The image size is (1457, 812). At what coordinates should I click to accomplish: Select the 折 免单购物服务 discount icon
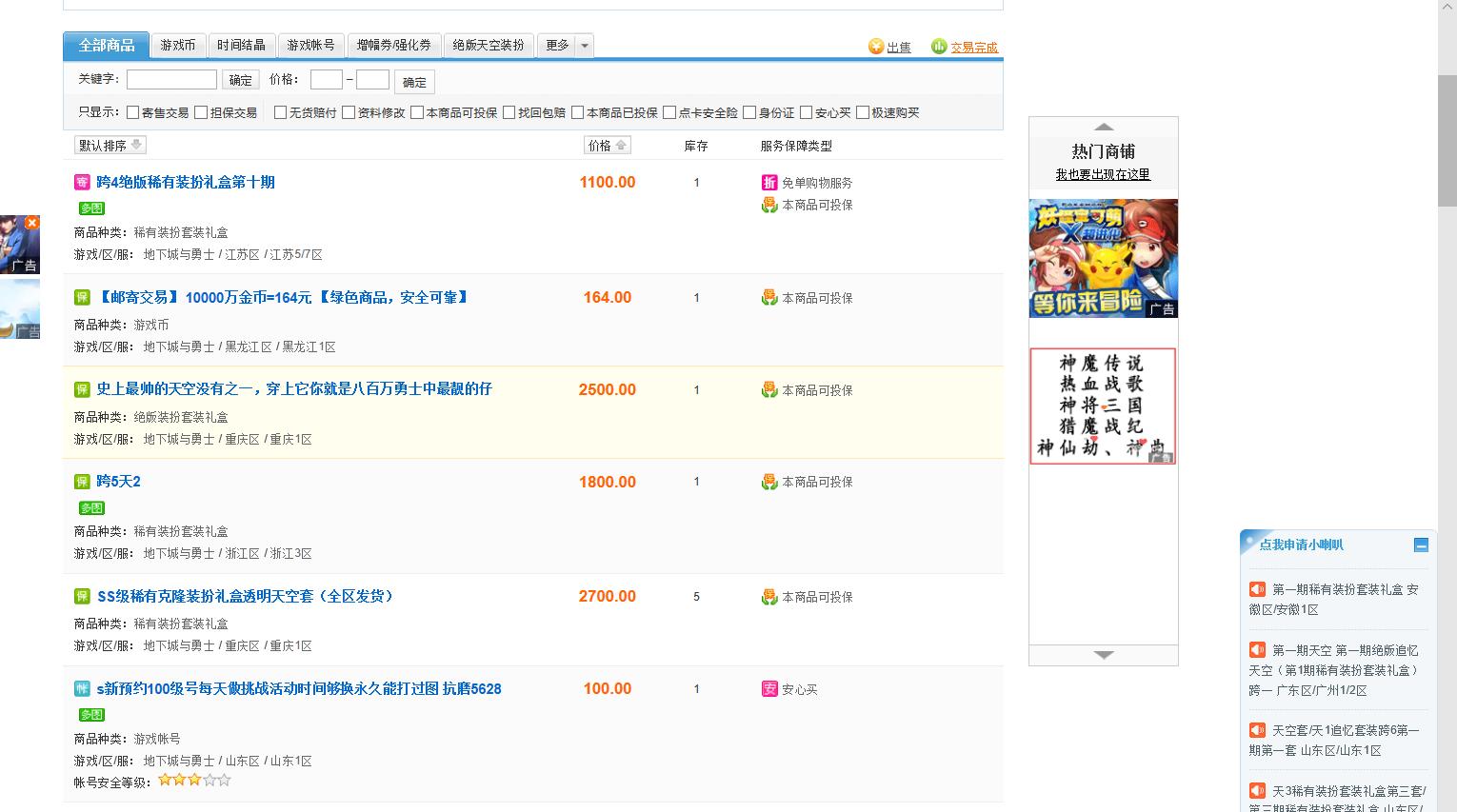(768, 182)
